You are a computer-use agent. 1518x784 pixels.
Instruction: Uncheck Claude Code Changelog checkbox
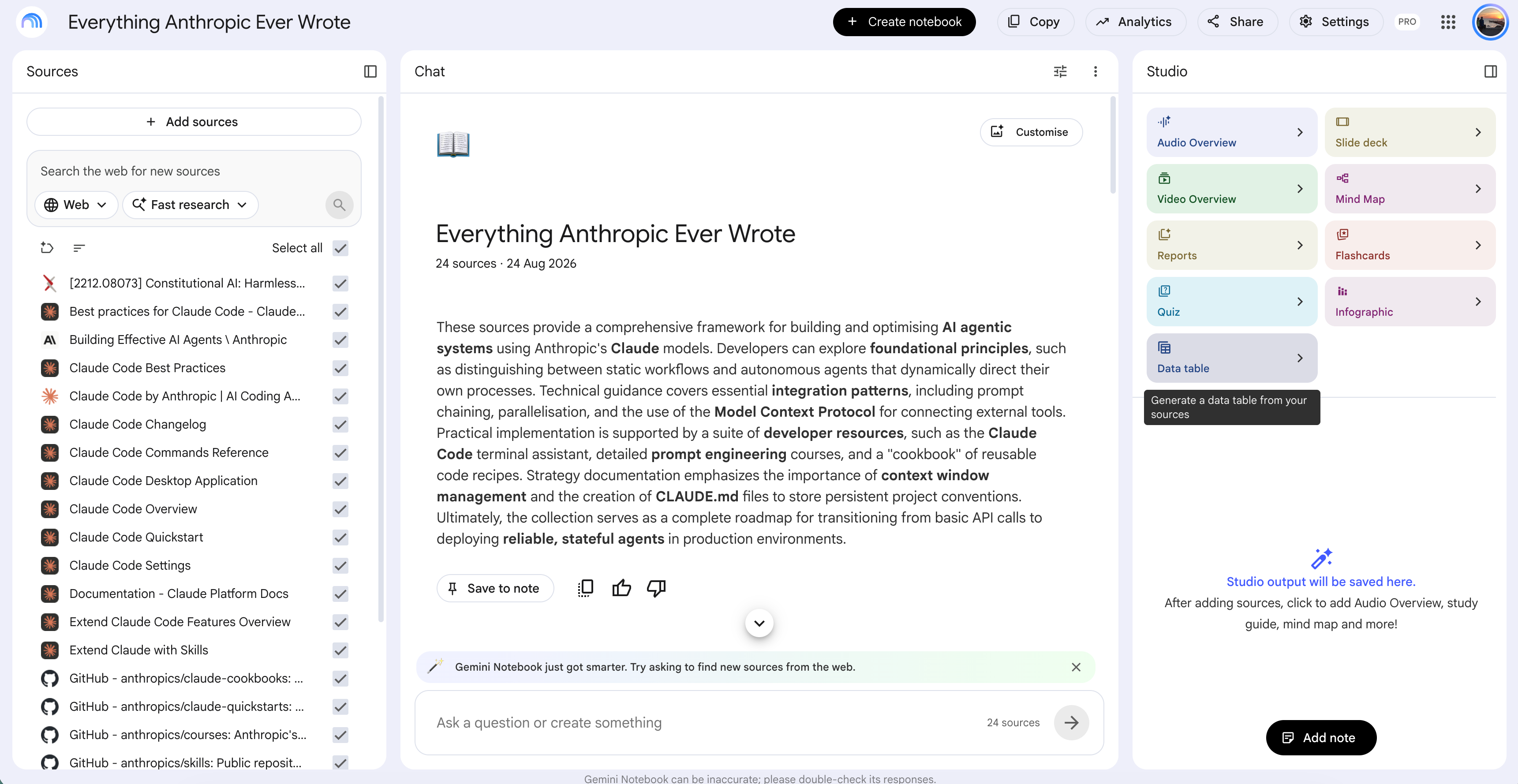(340, 425)
